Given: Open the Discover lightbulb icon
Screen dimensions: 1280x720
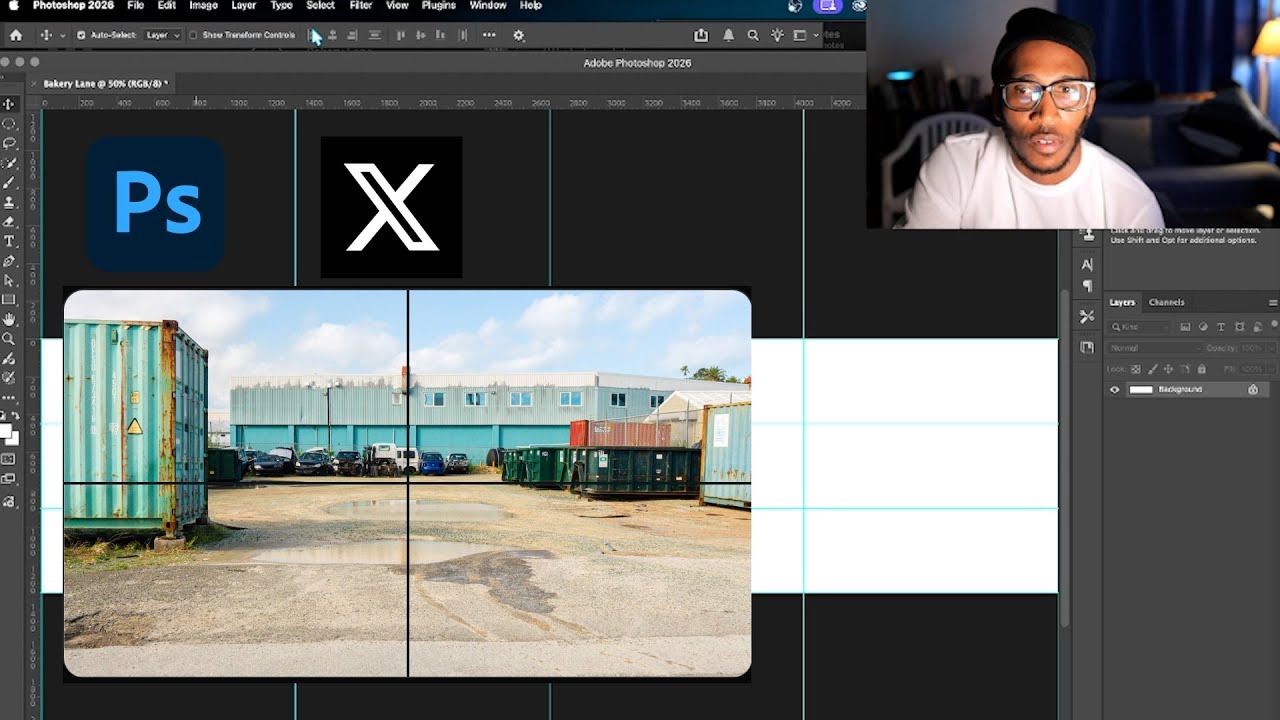Looking at the screenshot, I should tap(777, 35).
